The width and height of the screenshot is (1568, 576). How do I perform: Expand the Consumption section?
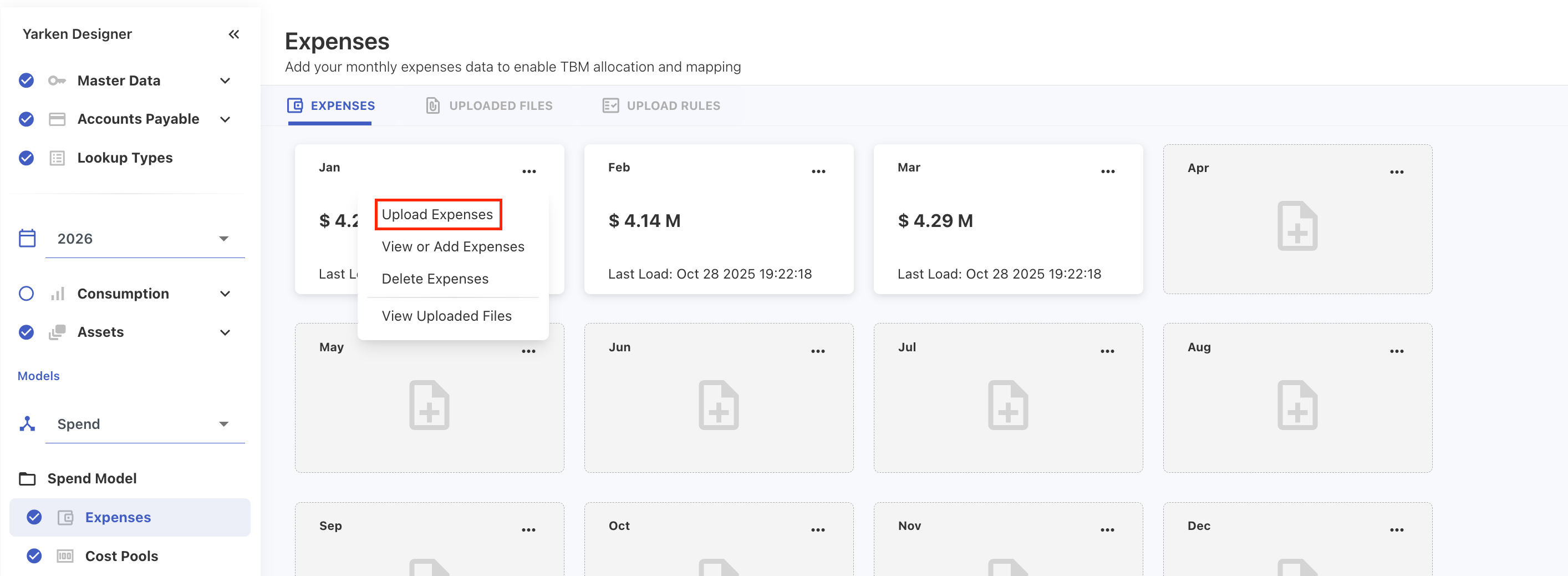(x=225, y=294)
